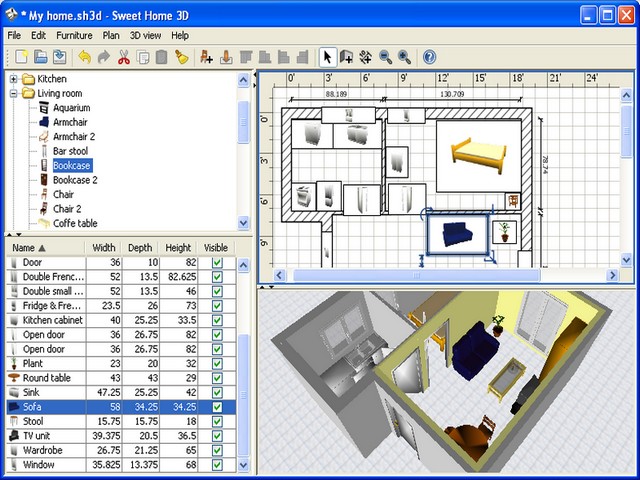Open the Help menu
The height and width of the screenshot is (480, 640).
(180, 36)
